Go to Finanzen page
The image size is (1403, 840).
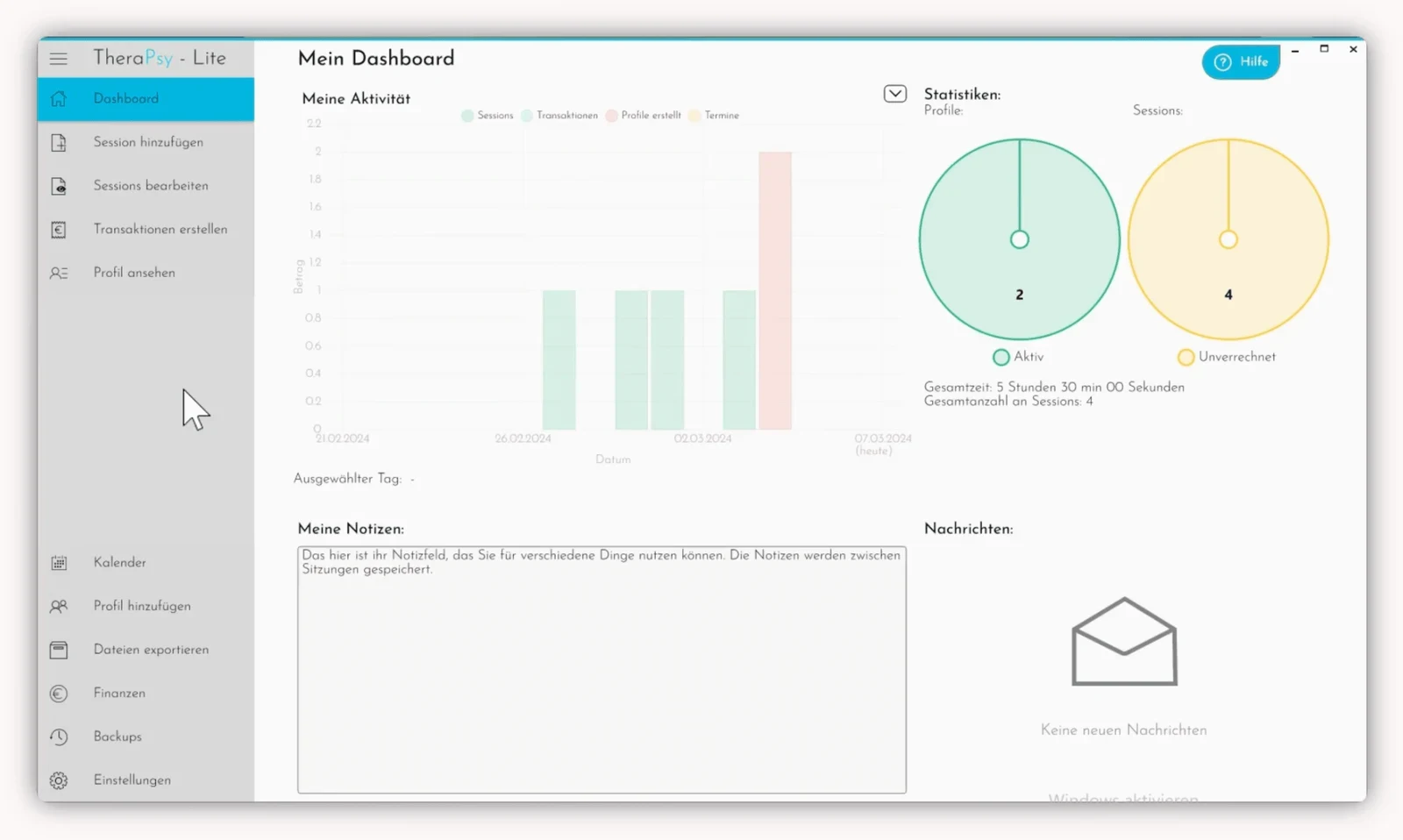point(146,693)
